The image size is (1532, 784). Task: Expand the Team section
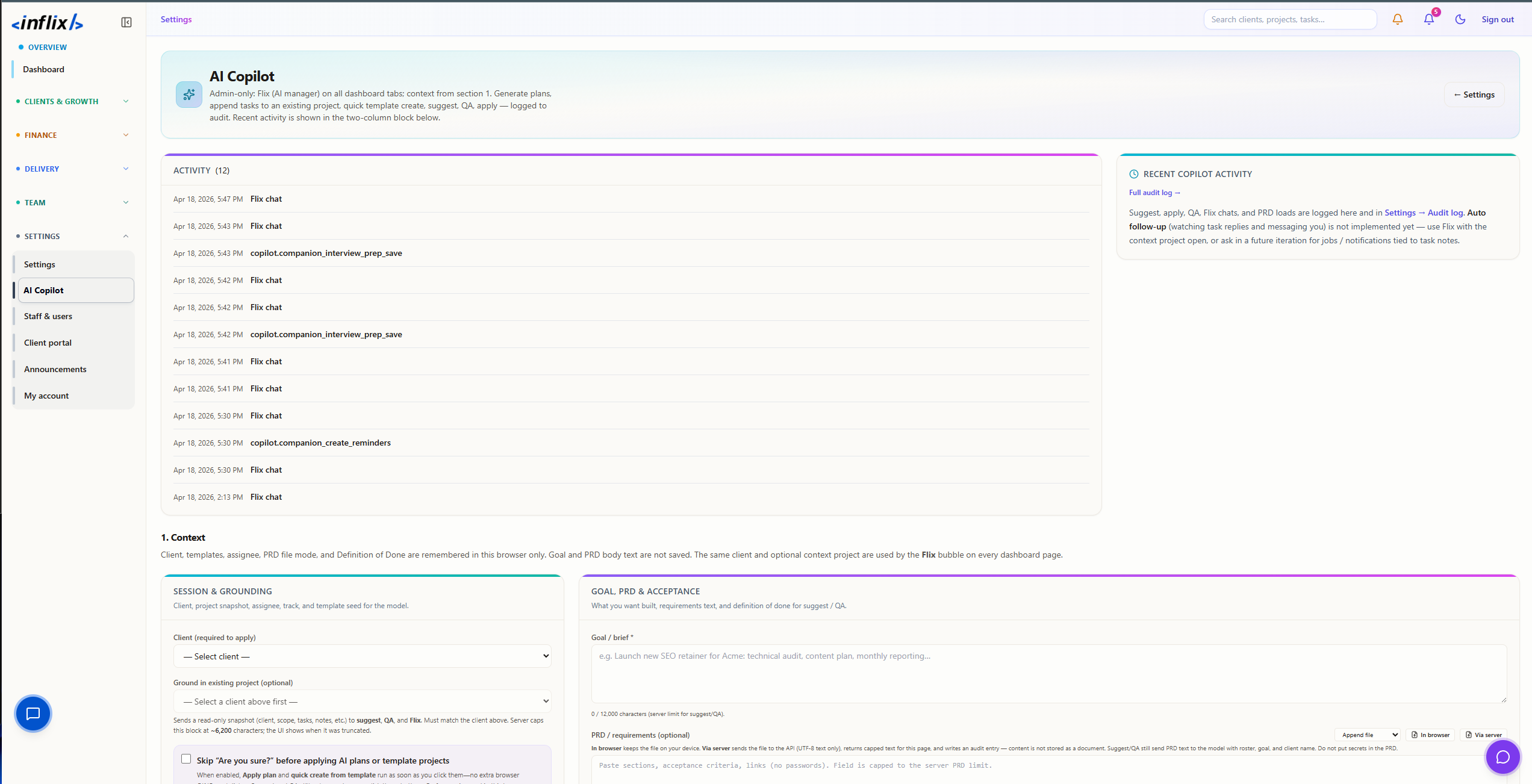pyautogui.click(x=72, y=202)
